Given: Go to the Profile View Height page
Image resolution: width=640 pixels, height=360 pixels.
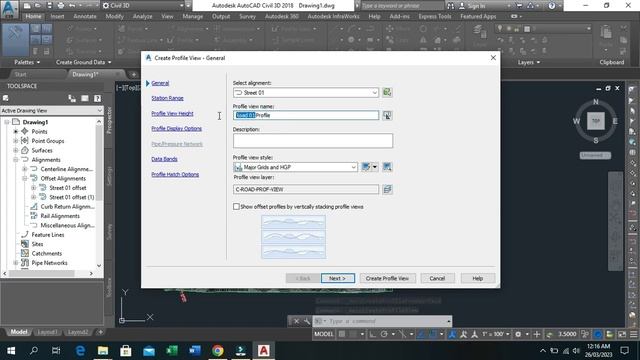Looking at the screenshot, I should [172, 113].
